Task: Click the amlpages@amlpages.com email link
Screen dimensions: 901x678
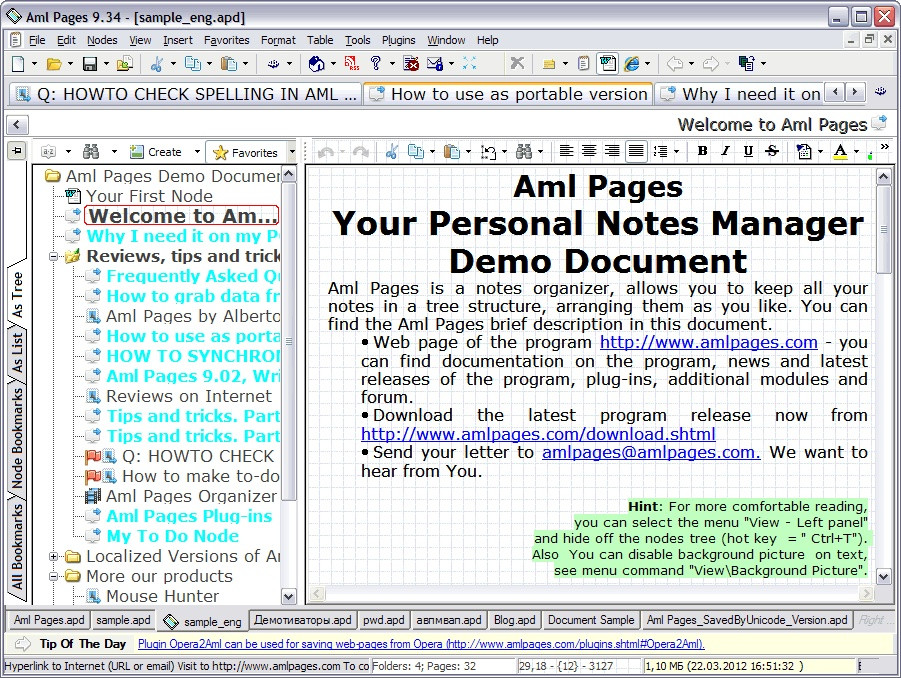Action: tap(651, 453)
